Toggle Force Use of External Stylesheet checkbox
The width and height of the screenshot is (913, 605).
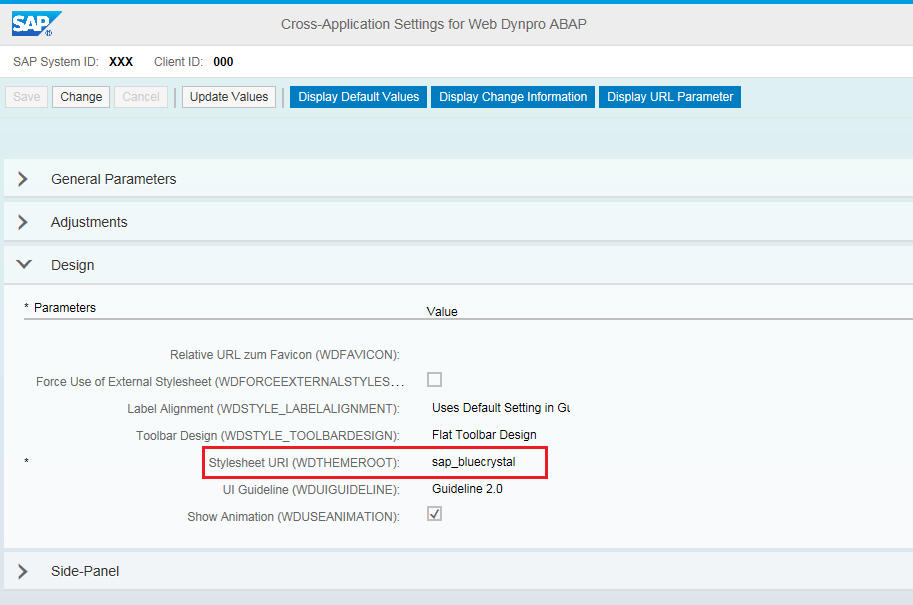434,380
